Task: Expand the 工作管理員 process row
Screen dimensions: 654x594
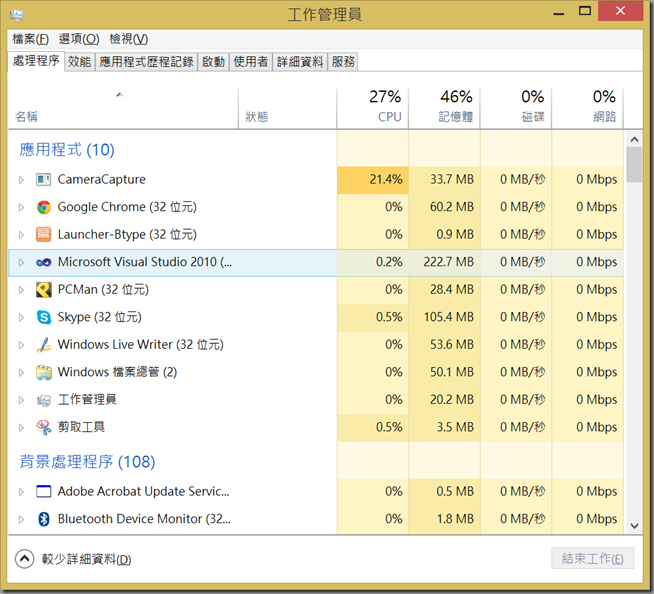Action: [x=21, y=400]
